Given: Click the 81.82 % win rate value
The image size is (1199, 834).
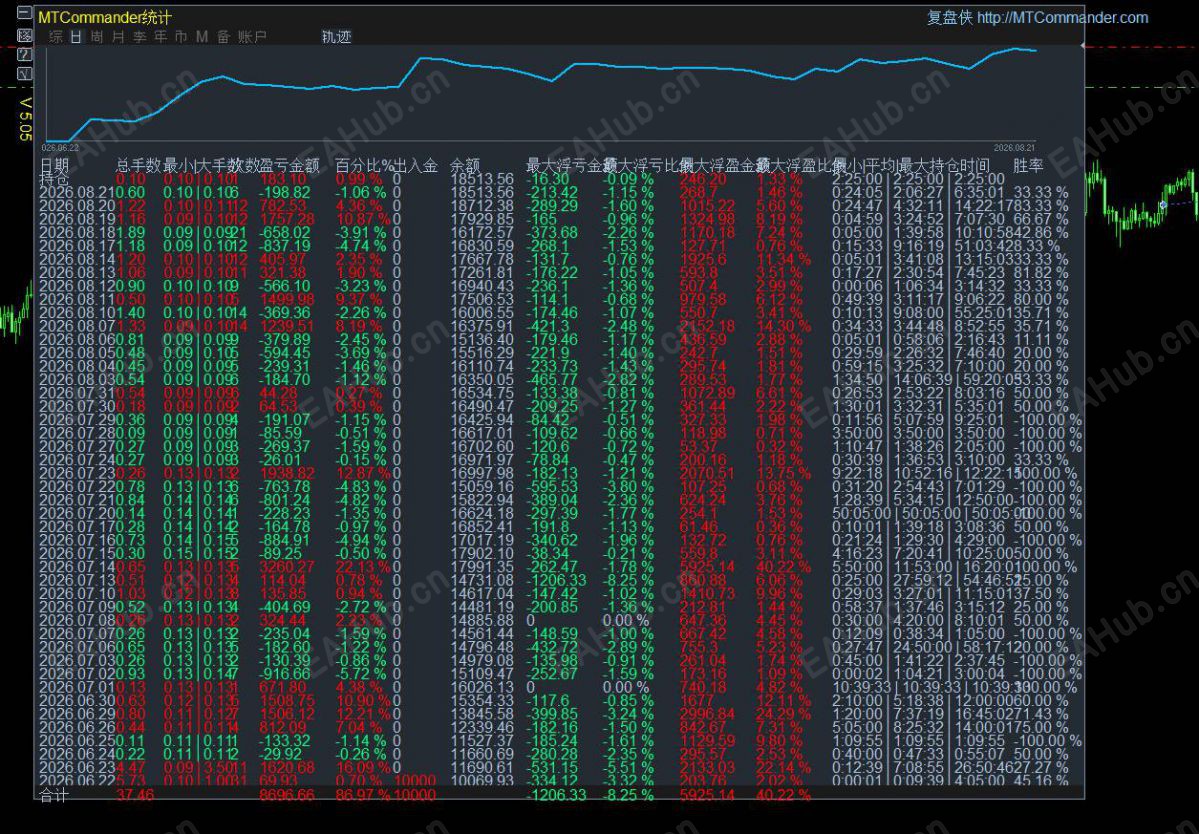Looking at the screenshot, I should pos(1041,273).
